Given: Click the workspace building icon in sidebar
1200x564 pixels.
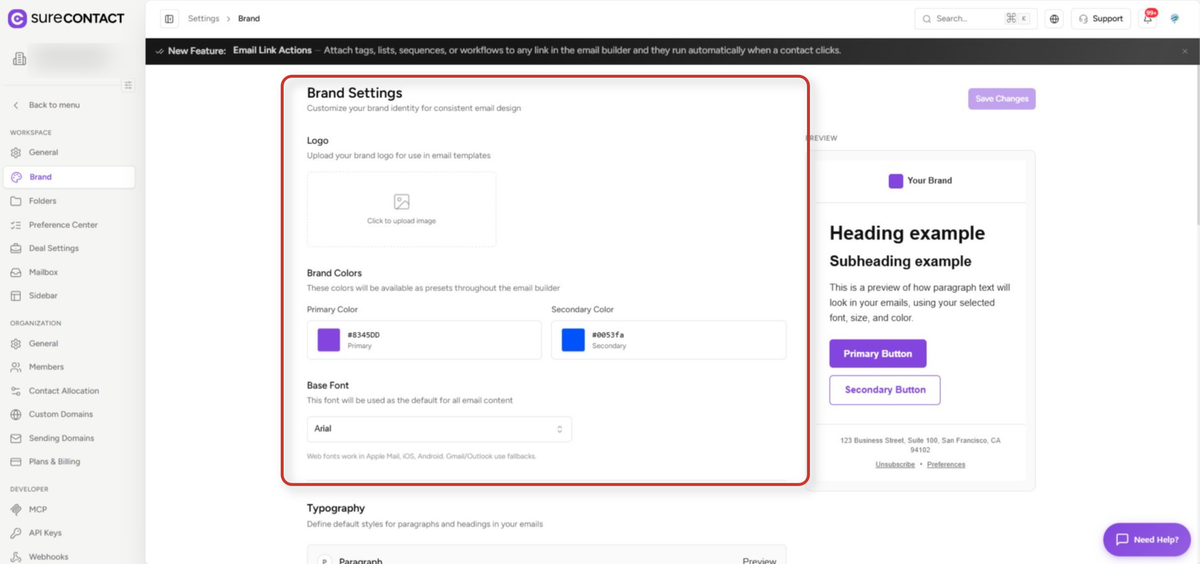Looking at the screenshot, I should click(x=19, y=60).
